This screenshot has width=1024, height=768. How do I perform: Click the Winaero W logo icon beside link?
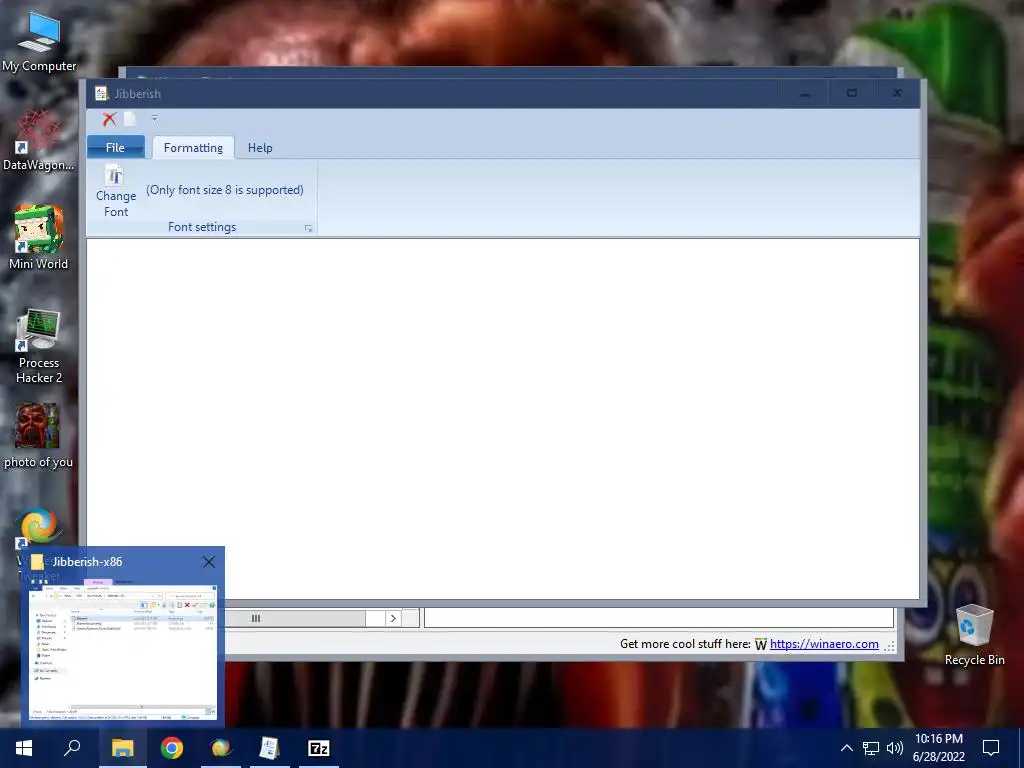point(761,645)
